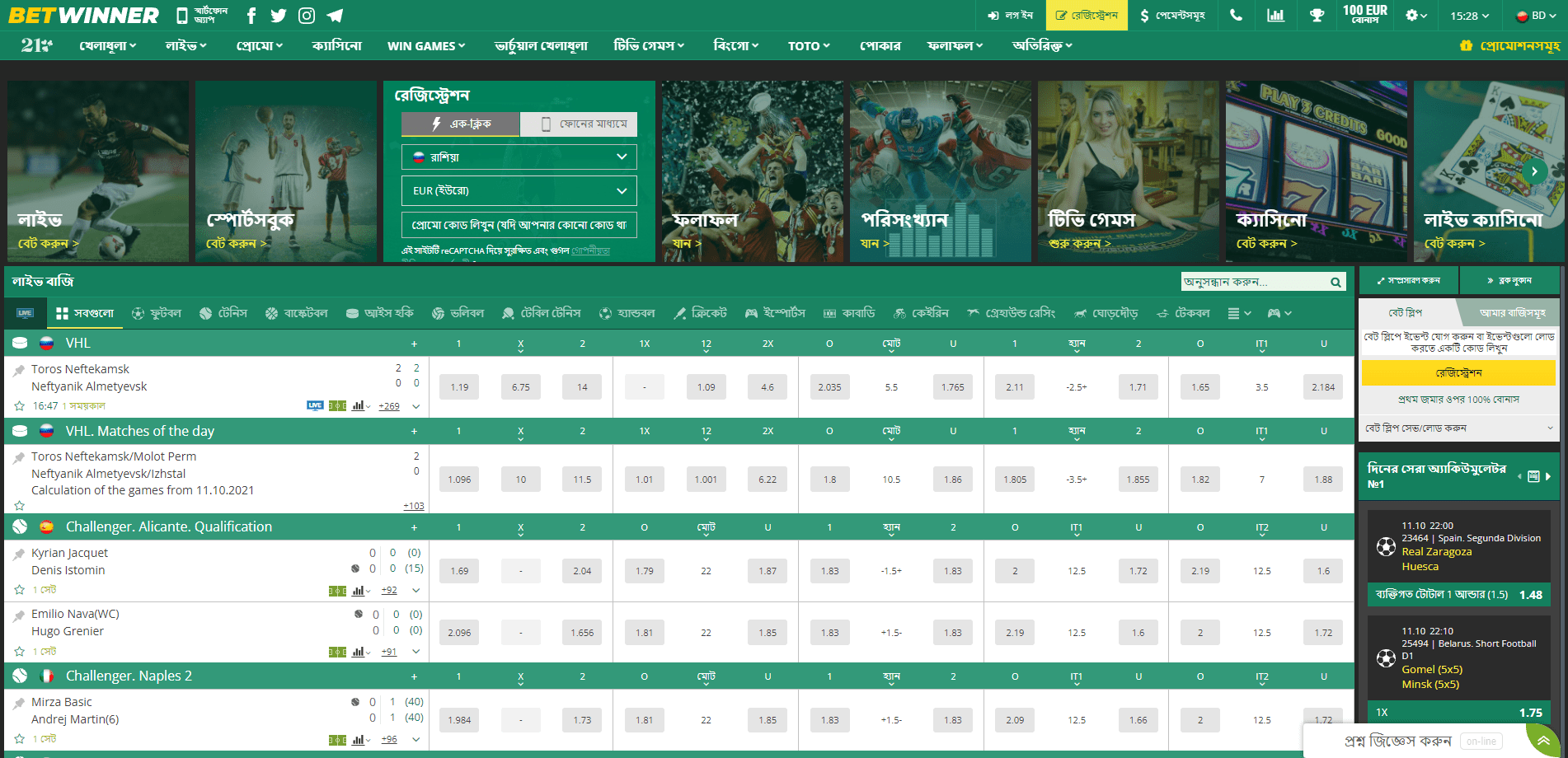The image size is (1568, 758).
Task: Open the Casino banner with slot machine
Action: [1317, 171]
